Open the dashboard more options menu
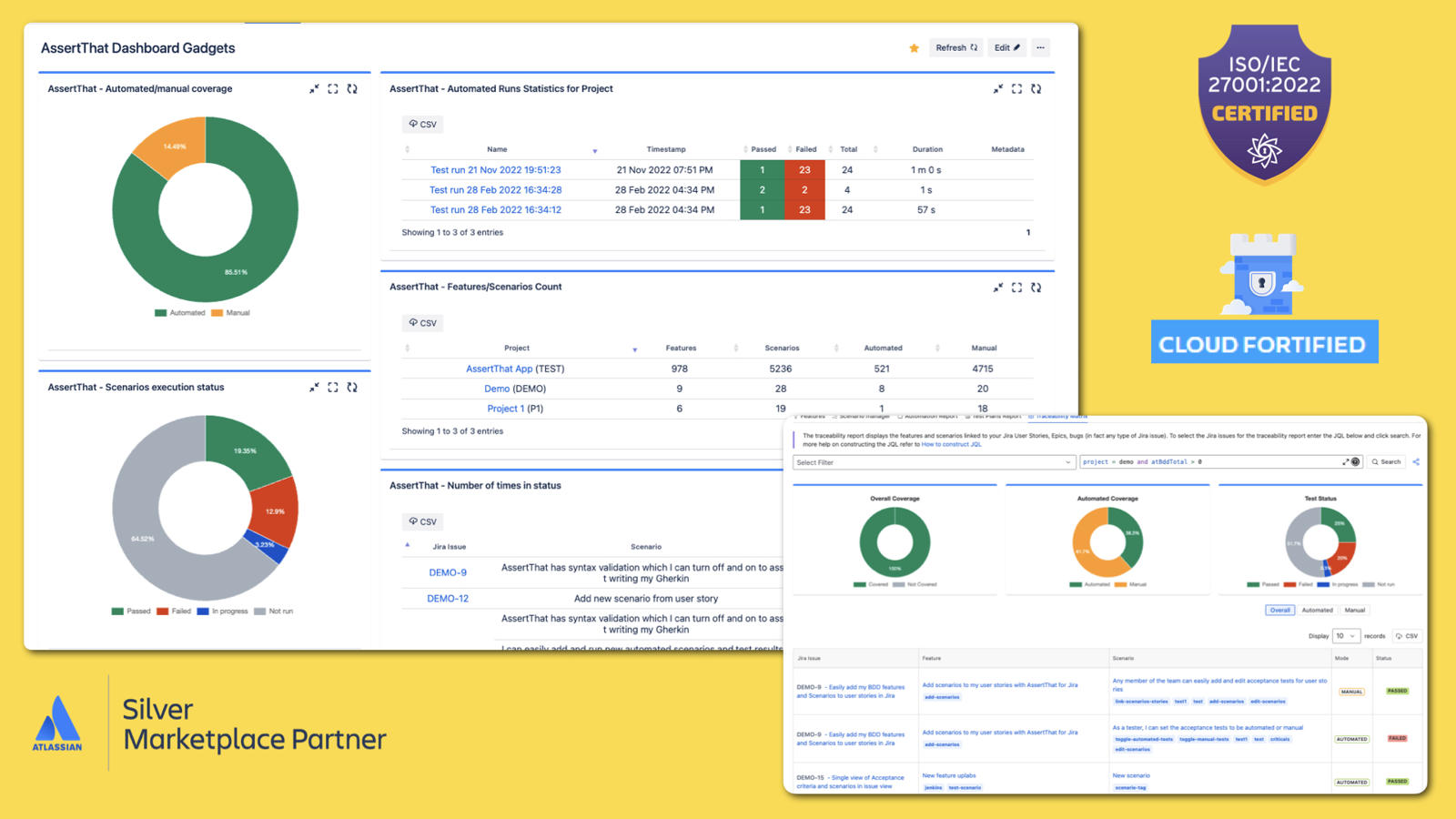 tap(1040, 47)
